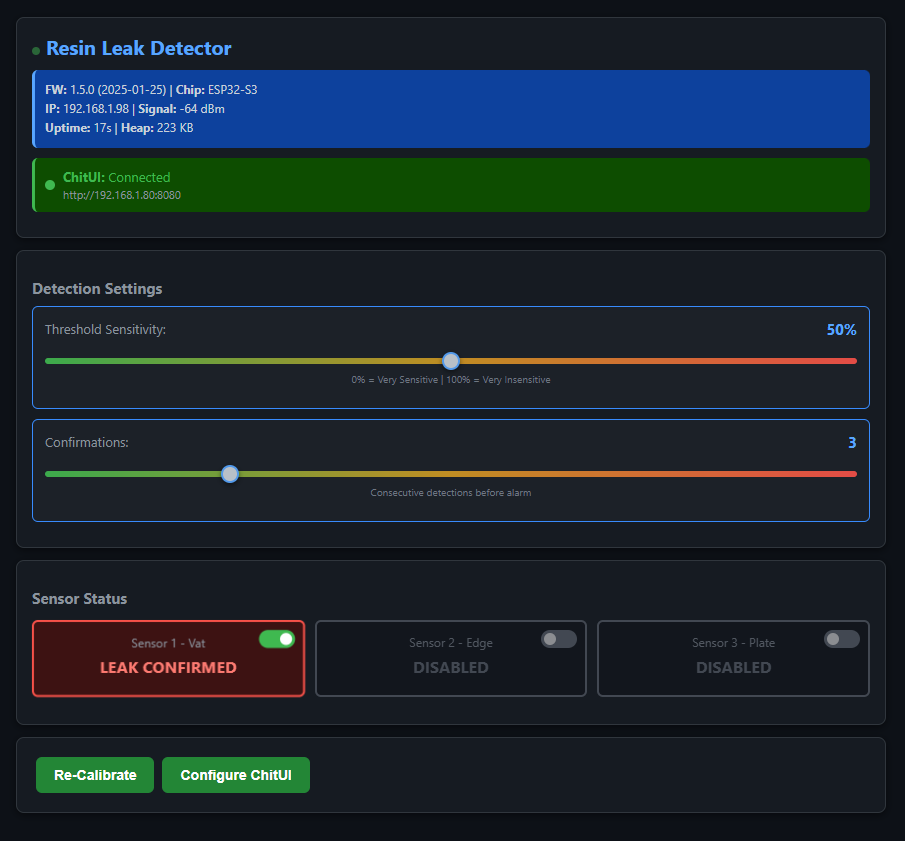Click the LEAK CONFIRMED status text
Image resolution: width=905 pixels, height=841 pixels.
point(168,668)
